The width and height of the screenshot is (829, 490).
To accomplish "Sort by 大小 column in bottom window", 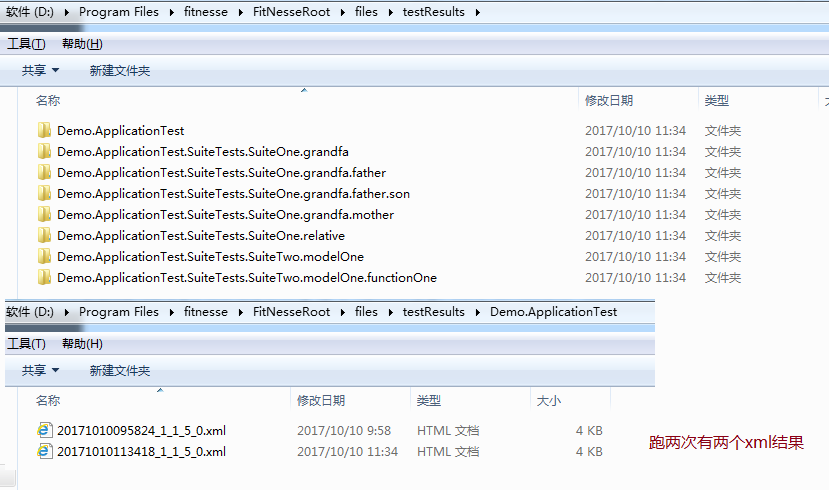I will click(x=549, y=401).
